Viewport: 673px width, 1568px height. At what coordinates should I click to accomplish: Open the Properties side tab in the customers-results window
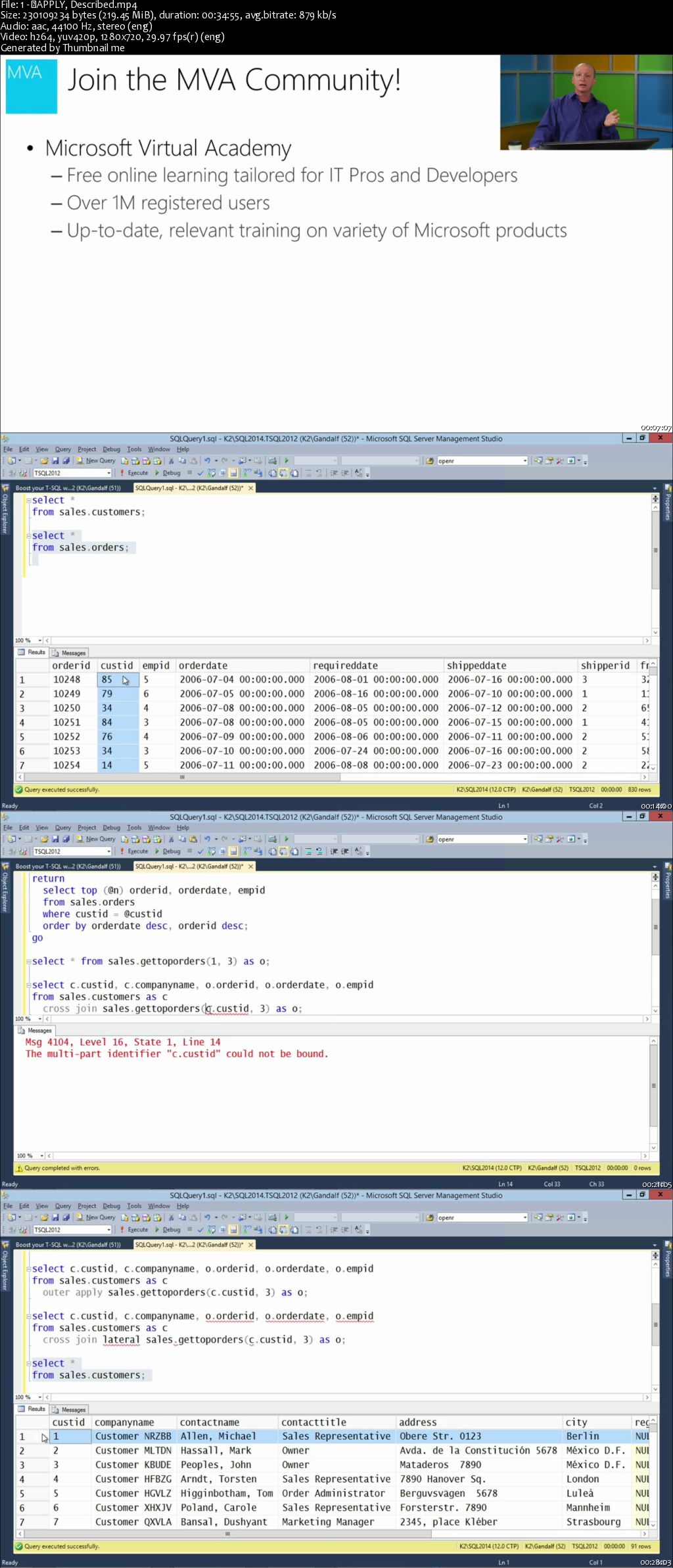click(x=668, y=1260)
